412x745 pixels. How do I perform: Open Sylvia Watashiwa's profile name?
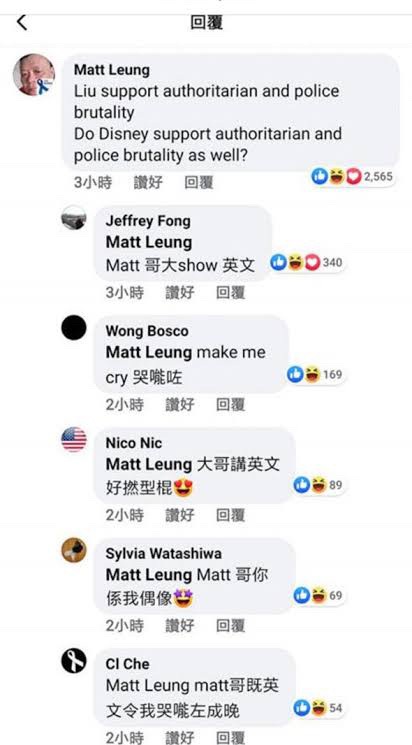point(163,554)
